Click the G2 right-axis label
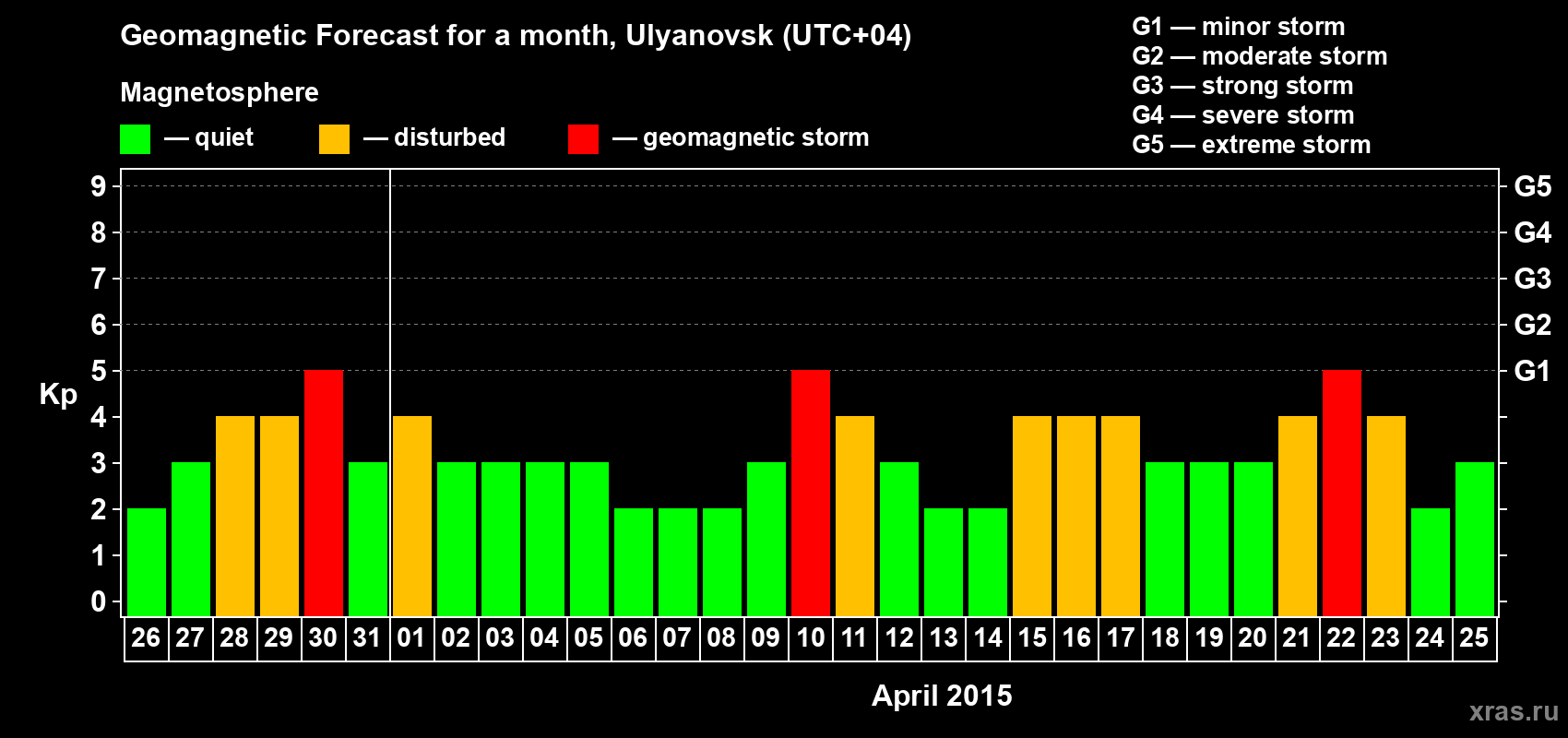This screenshot has width=1568, height=738. pyautogui.click(x=1533, y=325)
